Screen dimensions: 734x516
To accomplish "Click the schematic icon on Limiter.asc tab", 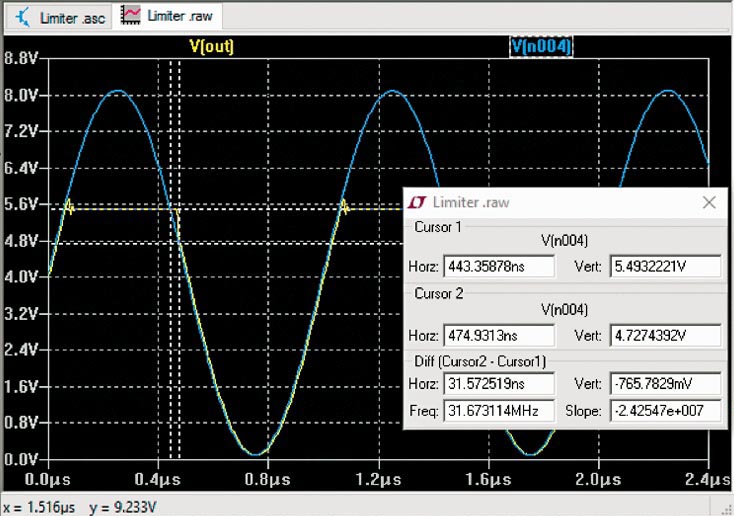I will pos(24,17).
